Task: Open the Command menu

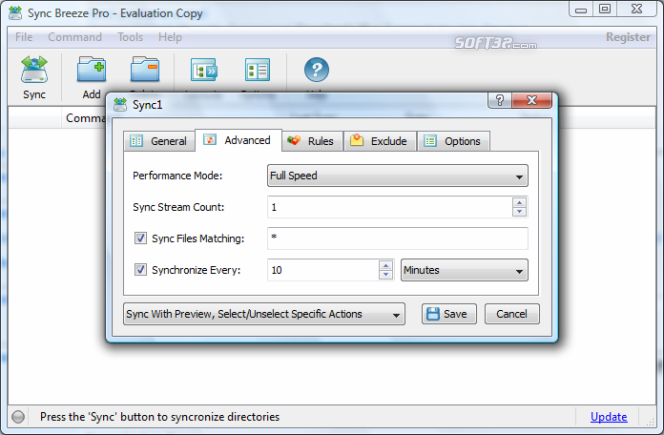Action: click(75, 37)
